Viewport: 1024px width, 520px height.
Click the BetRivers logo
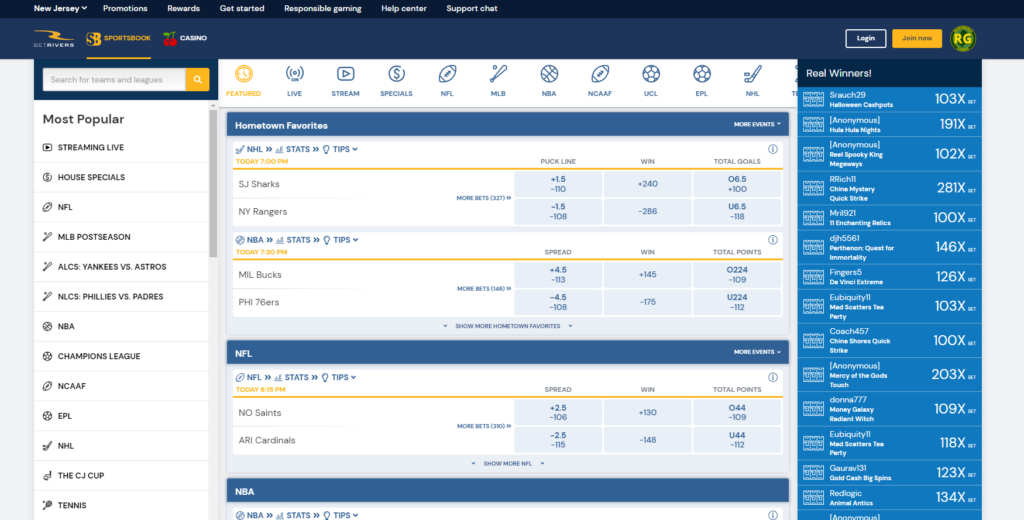pyautogui.click(x=54, y=39)
